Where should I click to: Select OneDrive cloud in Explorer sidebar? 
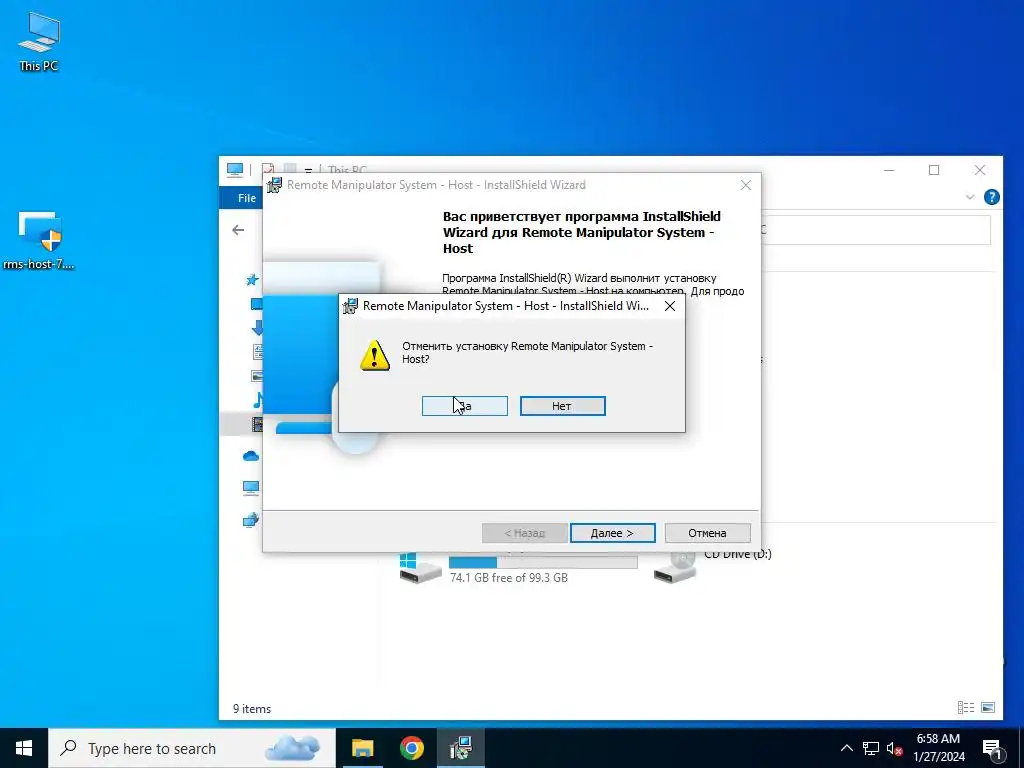[x=251, y=456]
